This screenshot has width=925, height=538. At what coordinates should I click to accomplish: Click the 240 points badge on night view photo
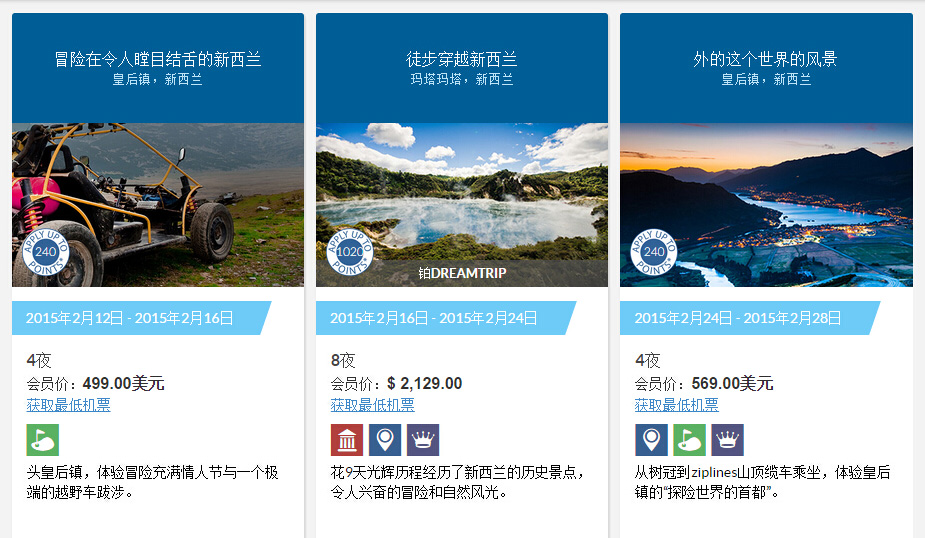pos(654,252)
